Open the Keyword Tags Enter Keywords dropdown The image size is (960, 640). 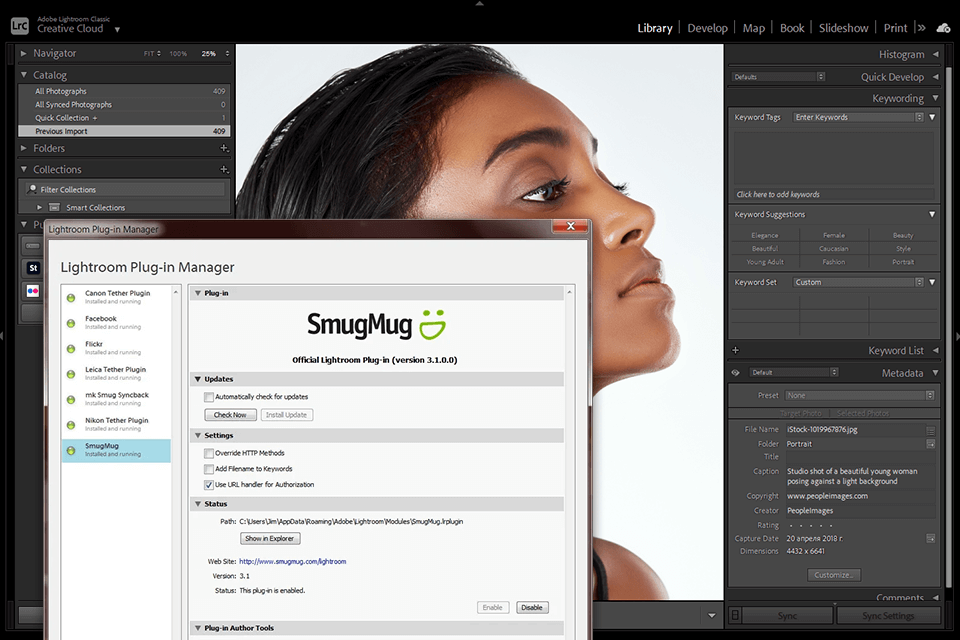pos(858,117)
